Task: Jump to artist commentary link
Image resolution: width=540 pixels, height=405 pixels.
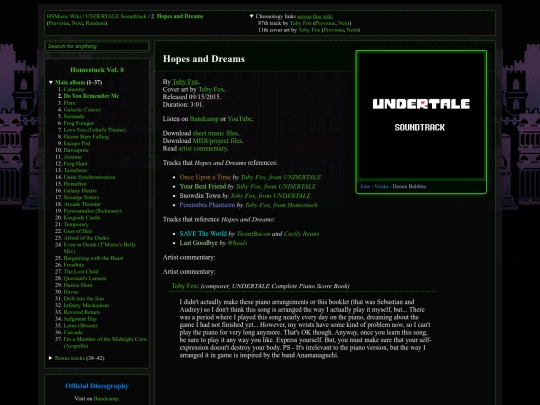Action: (202, 148)
